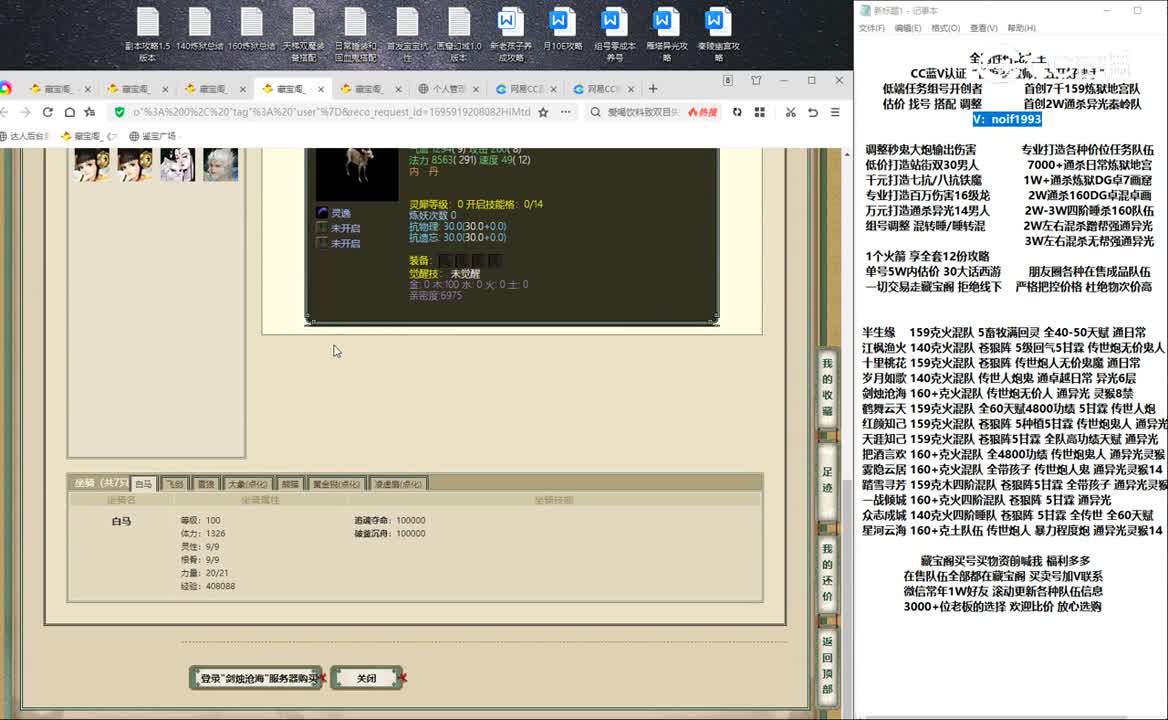Screen dimensions: 1168x720
Task: Reload the current browser page
Action: [x=47, y=112]
